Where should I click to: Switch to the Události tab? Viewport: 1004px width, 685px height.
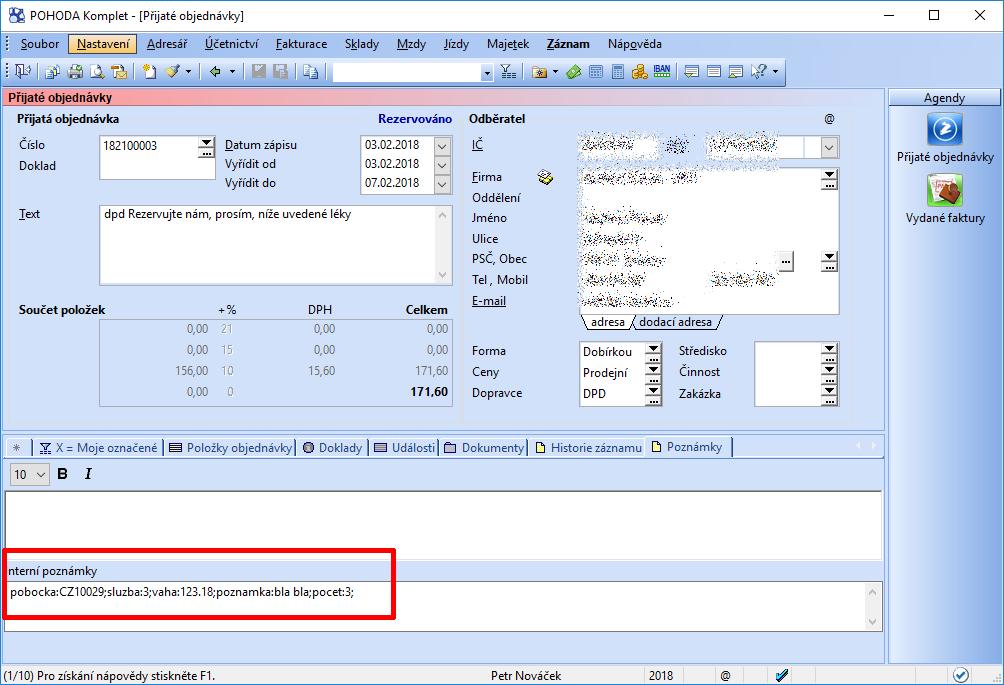405,447
